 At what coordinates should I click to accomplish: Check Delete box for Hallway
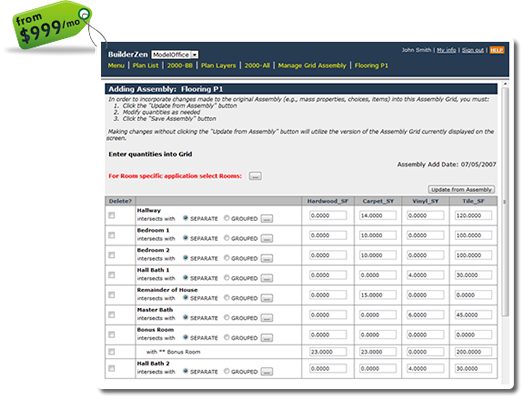112,216
